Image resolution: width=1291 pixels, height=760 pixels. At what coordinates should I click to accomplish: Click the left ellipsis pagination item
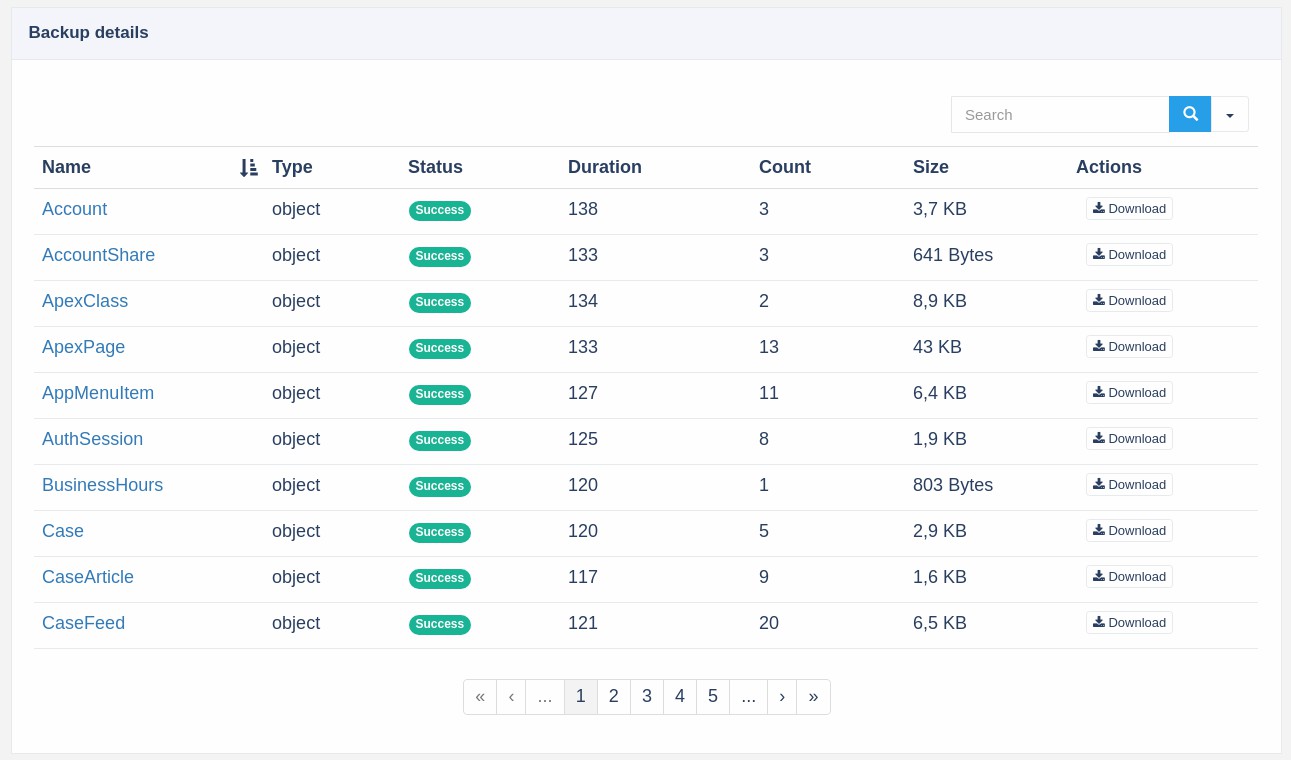pos(545,697)
